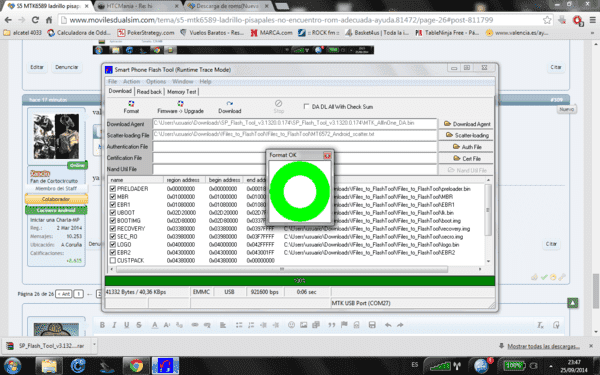This screenshot has width=600, height=375.
Task: Uncheck the EBR2 partition checkbox
Action: click(112, 253)
